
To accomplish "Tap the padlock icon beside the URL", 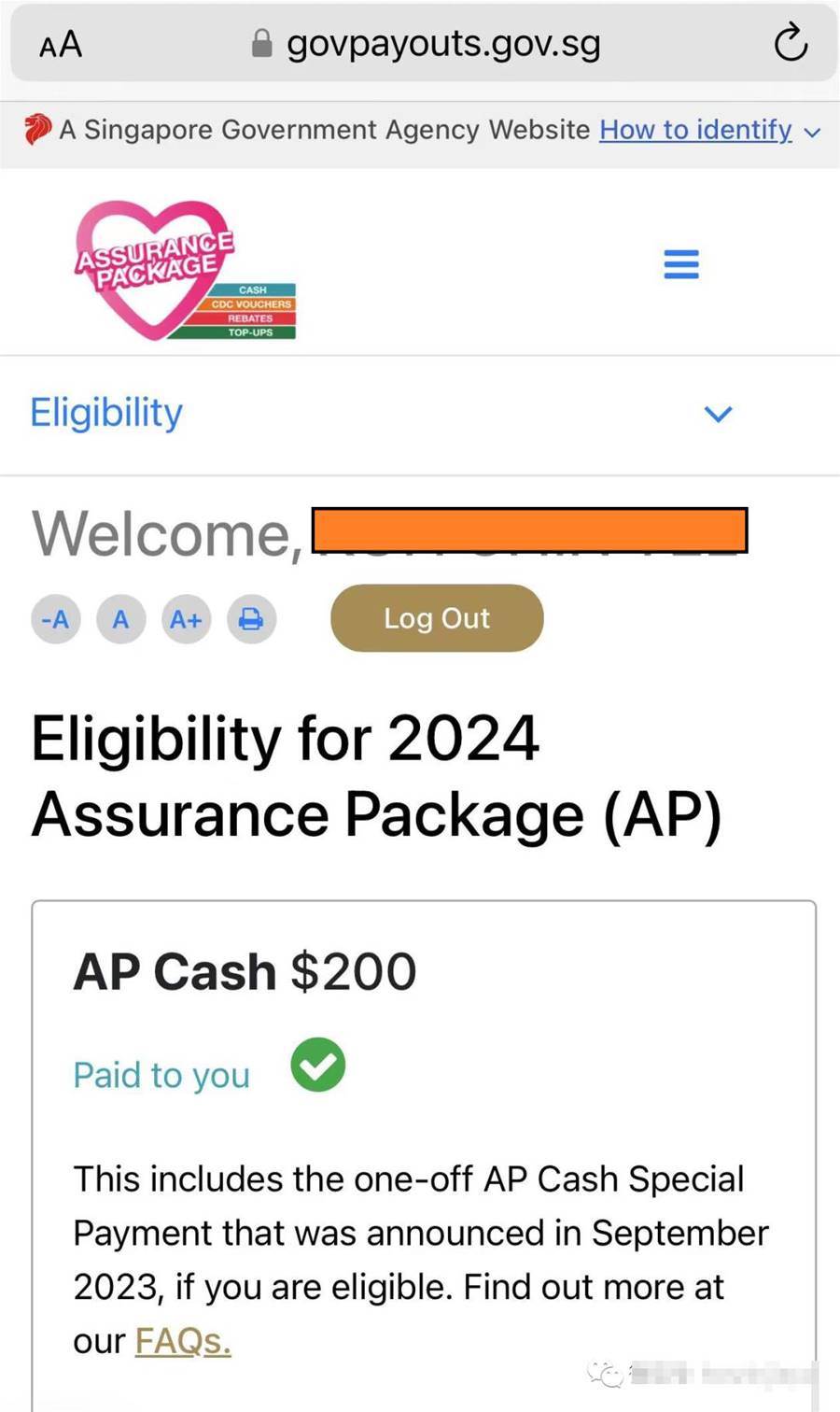I will click(262, 43).
